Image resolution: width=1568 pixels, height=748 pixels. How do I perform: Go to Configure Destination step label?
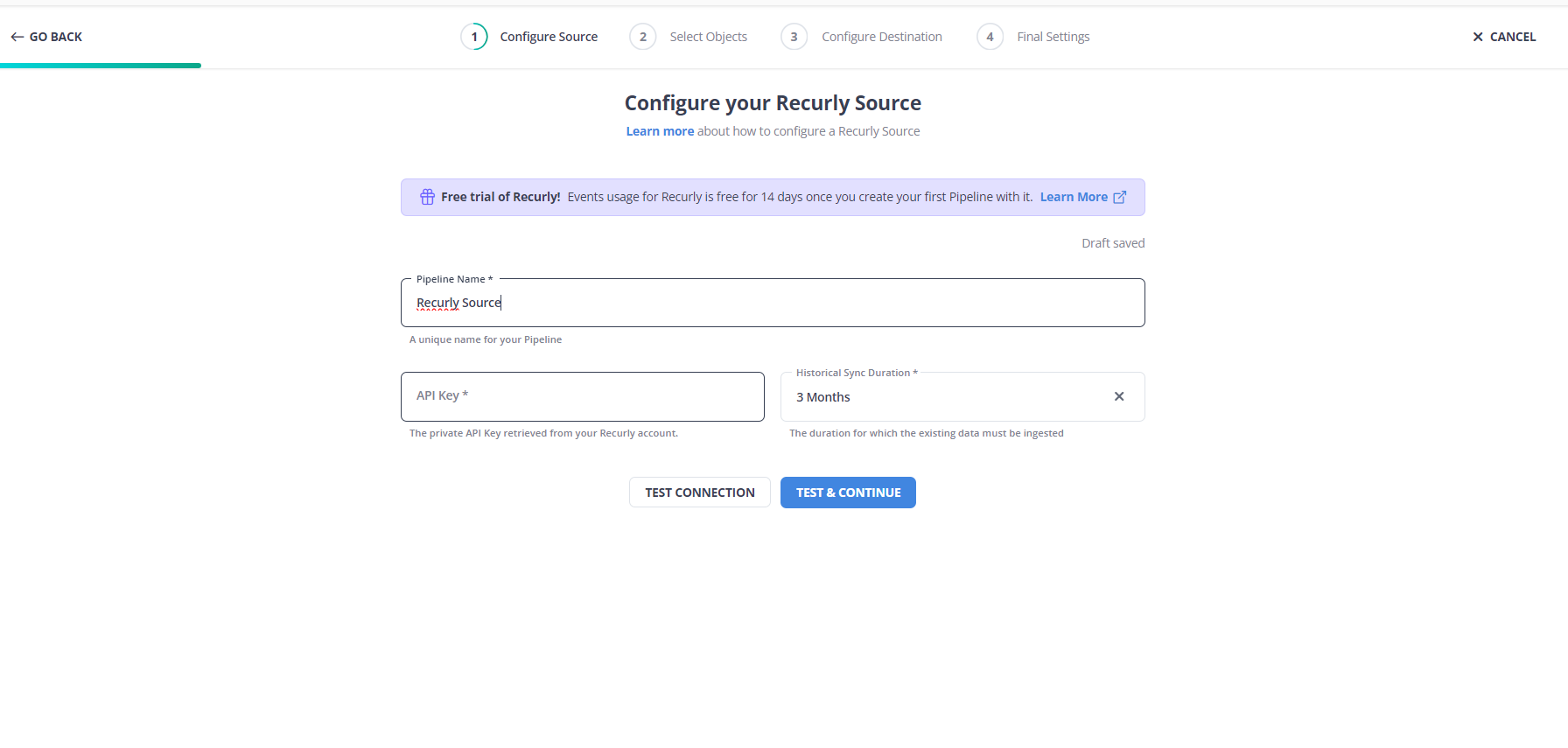882,37
